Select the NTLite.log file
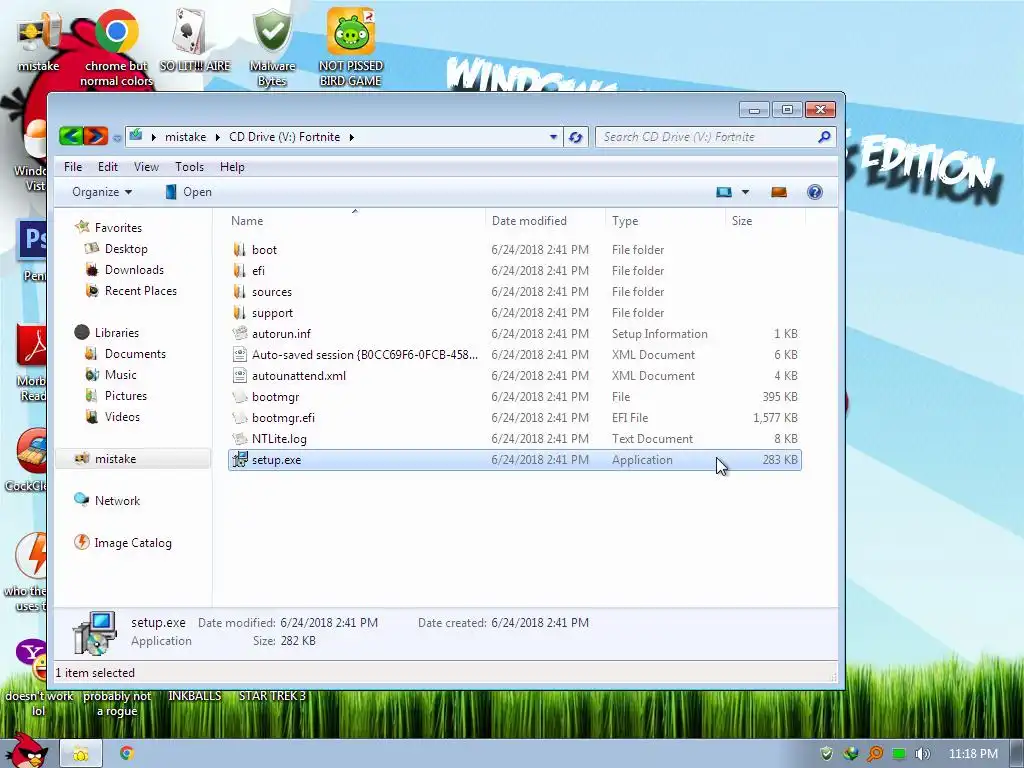 [x=279, y=439]
